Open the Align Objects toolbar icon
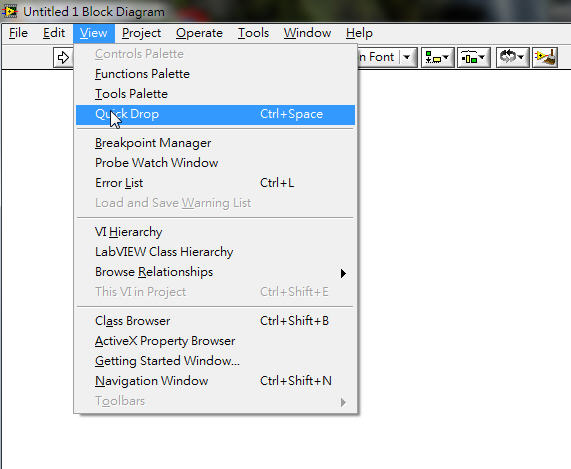 pos(437,58)
